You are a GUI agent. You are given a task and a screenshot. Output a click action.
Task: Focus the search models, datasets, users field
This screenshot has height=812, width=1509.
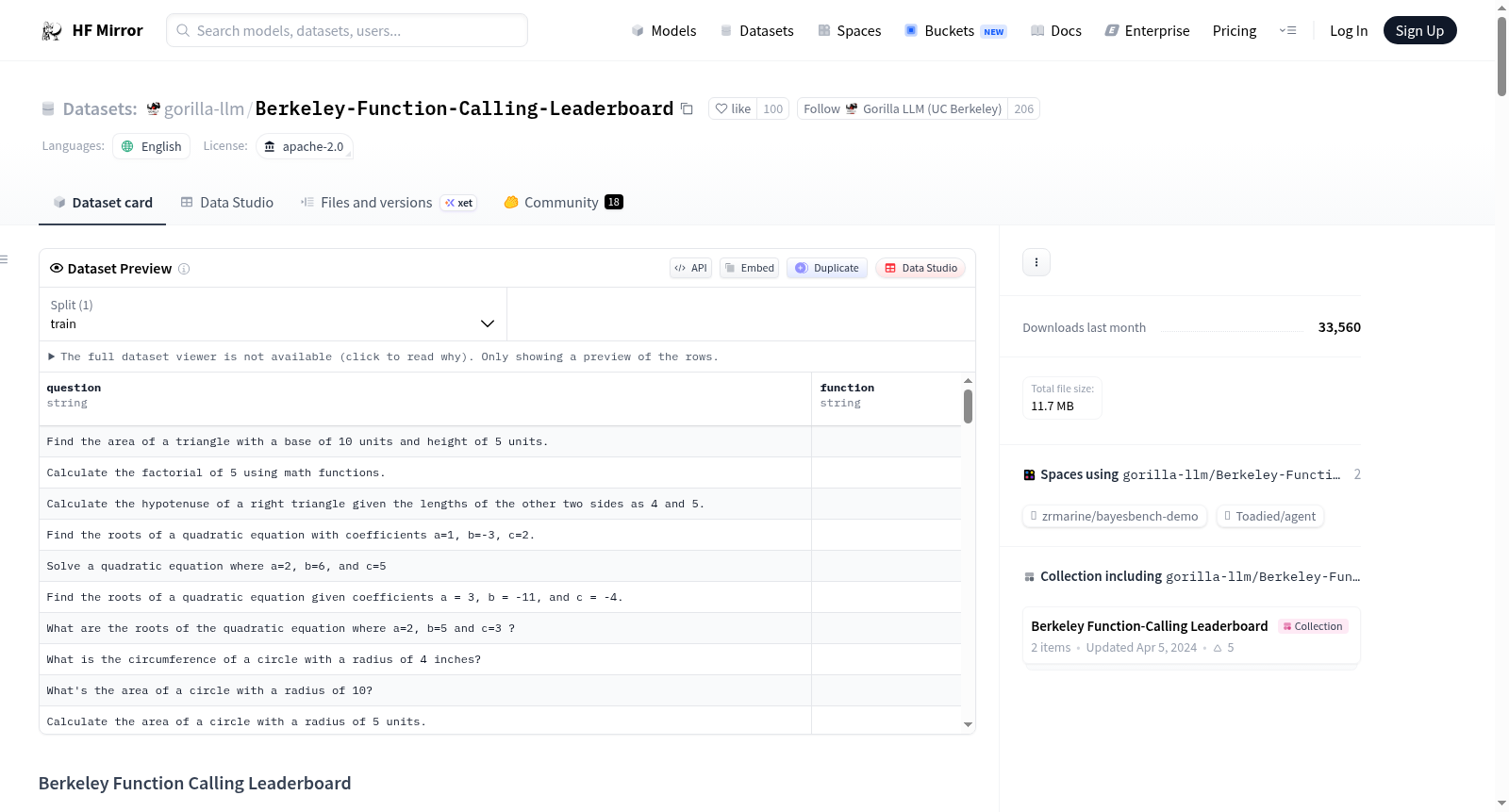(x=347, y=31)
